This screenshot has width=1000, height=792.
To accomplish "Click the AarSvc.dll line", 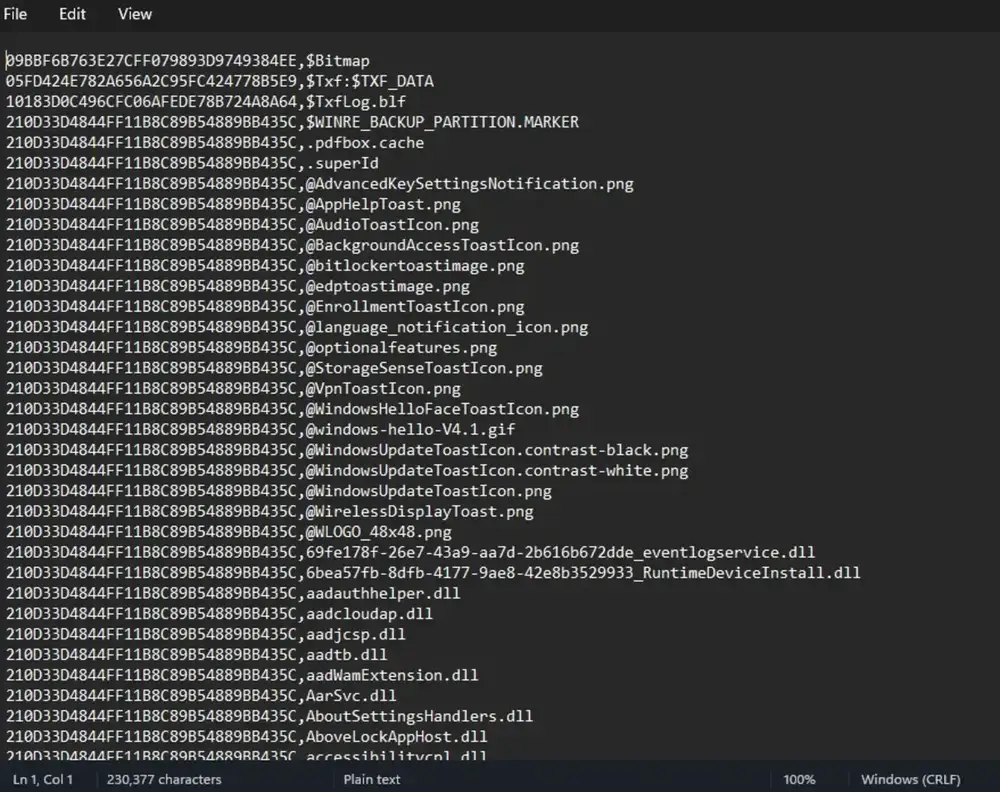I will tap(201, 696).
